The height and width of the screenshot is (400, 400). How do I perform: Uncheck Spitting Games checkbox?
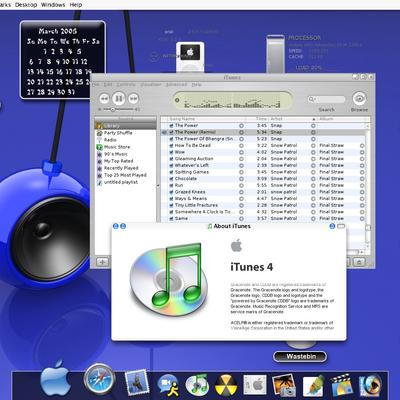pos(171,172)
